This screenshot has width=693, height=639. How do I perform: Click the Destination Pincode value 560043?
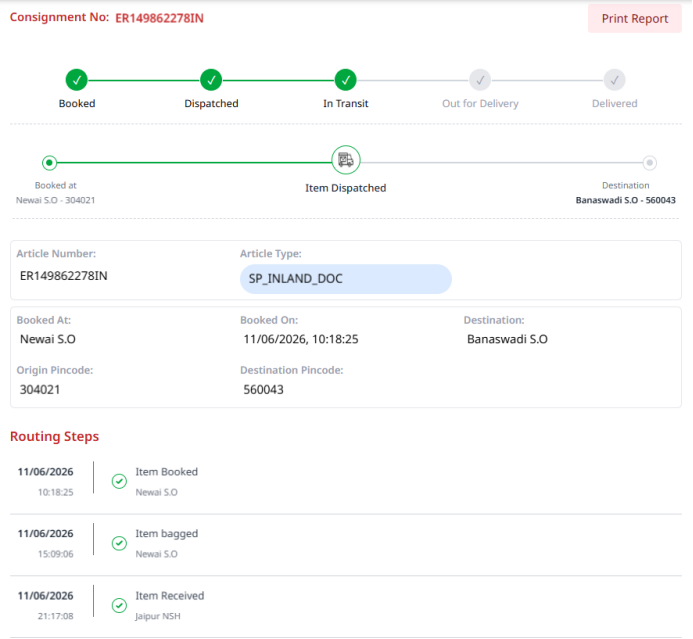point(263,389)
